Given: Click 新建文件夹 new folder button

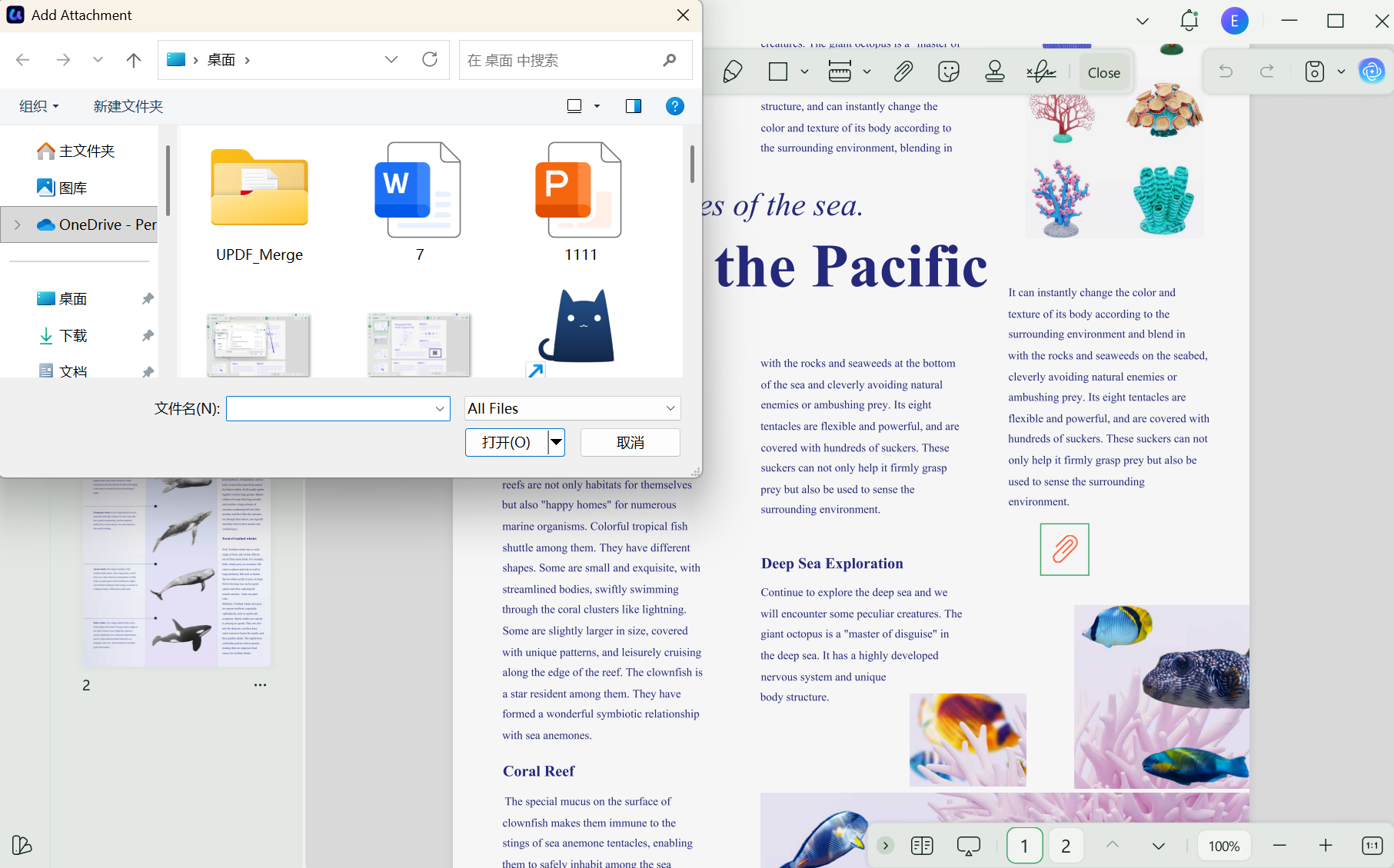Looking at the screenshot, I should pyautogui.click(x=128, y=106).
